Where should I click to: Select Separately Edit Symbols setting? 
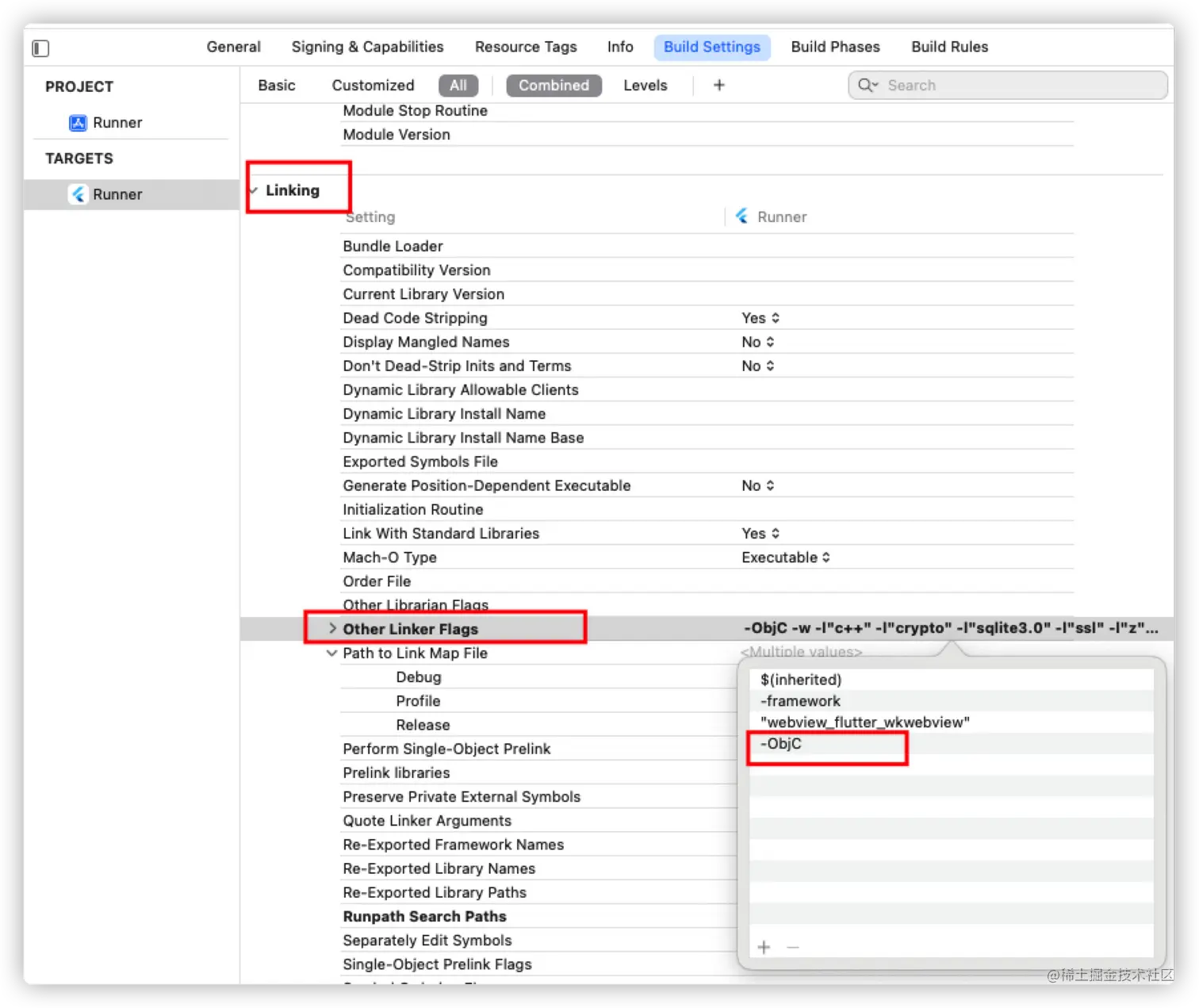427,940
